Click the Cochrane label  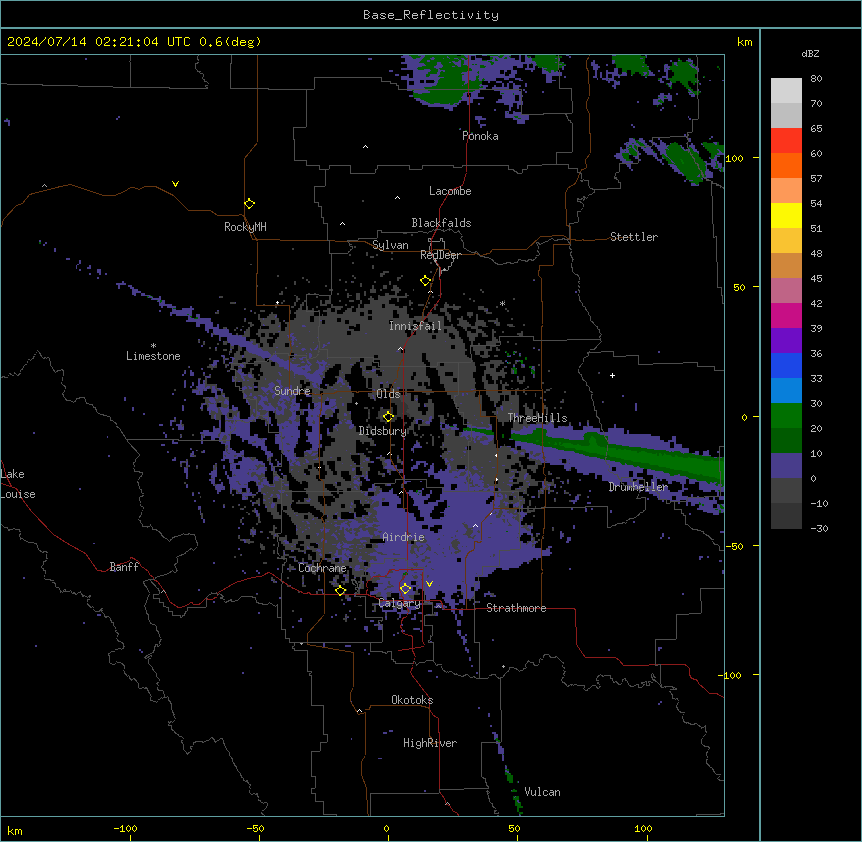(322, 568)
